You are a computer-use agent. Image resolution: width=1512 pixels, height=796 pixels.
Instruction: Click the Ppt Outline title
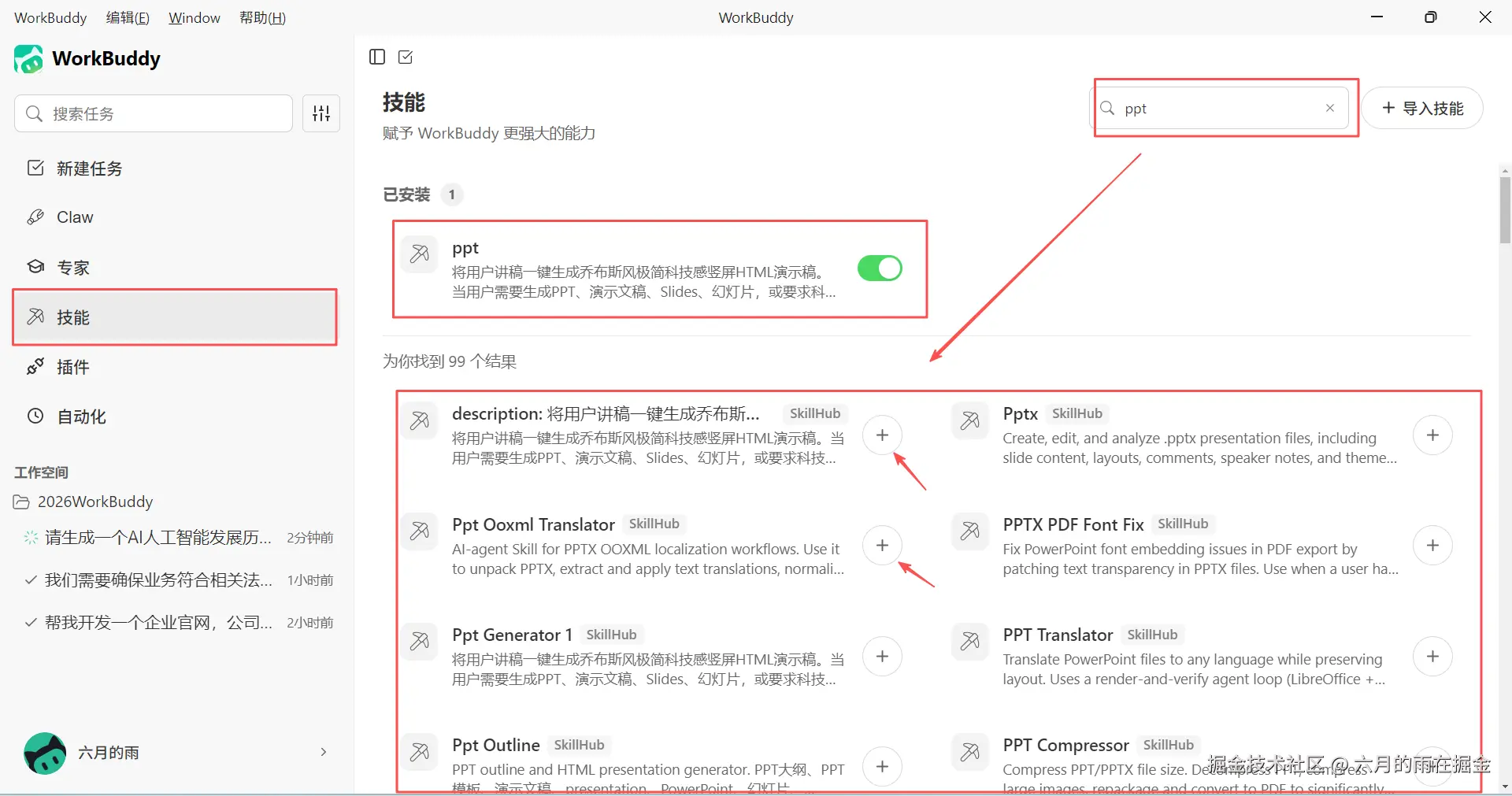click(x=496, y=746)
